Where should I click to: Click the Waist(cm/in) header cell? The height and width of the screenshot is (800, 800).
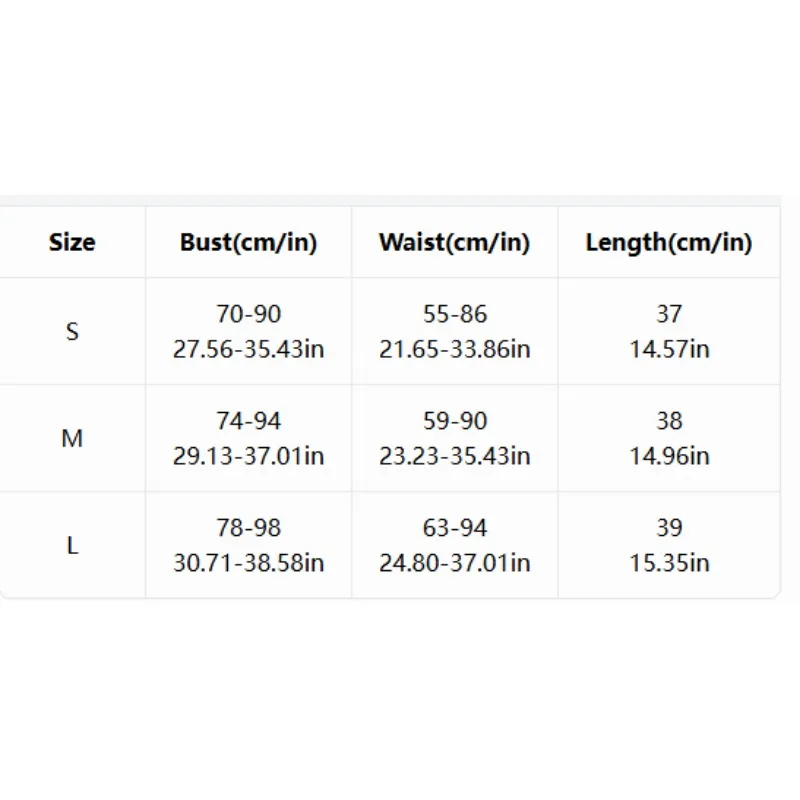(454, 242)
